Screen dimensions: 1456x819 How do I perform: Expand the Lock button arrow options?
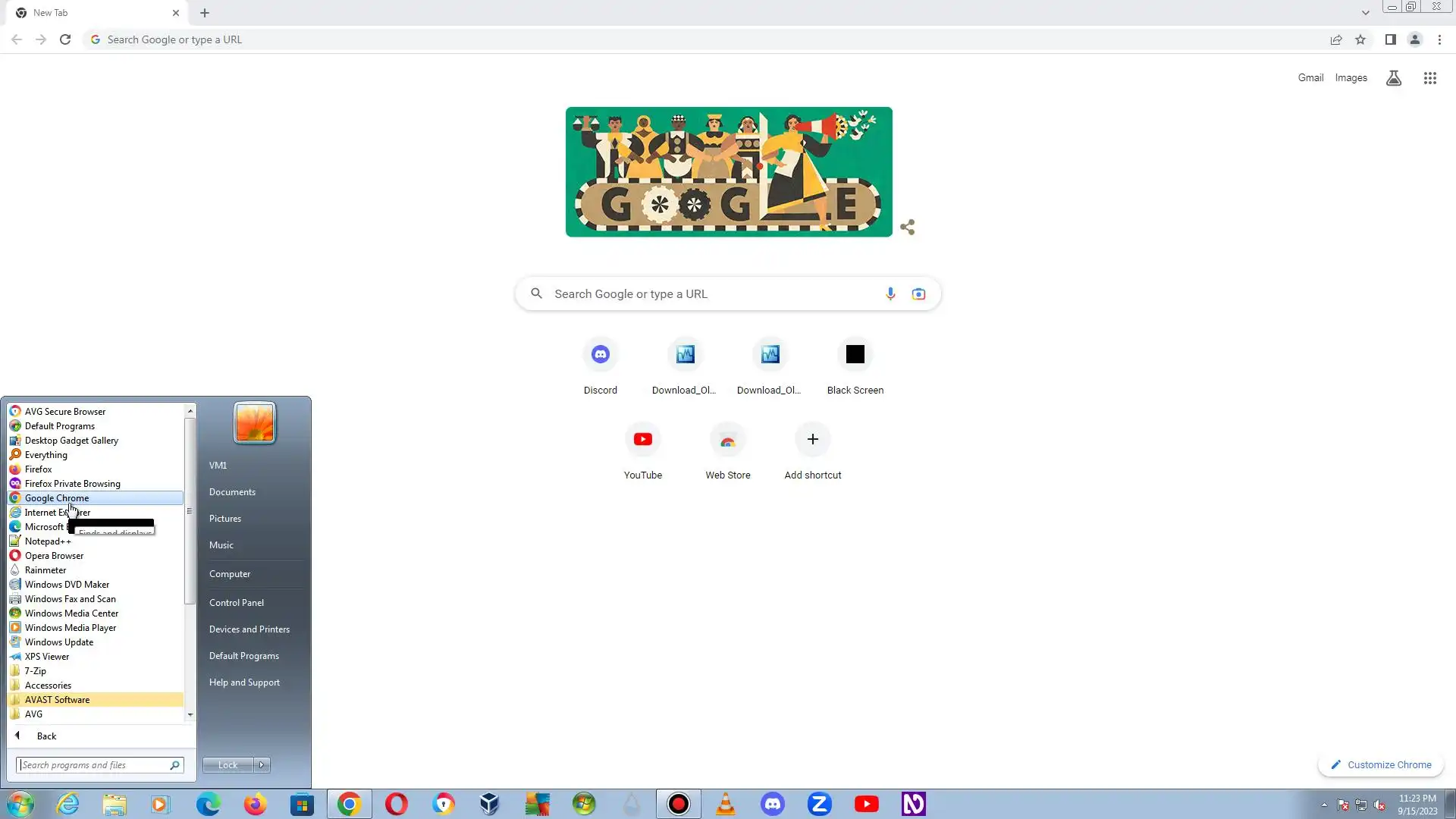point(262,764)
